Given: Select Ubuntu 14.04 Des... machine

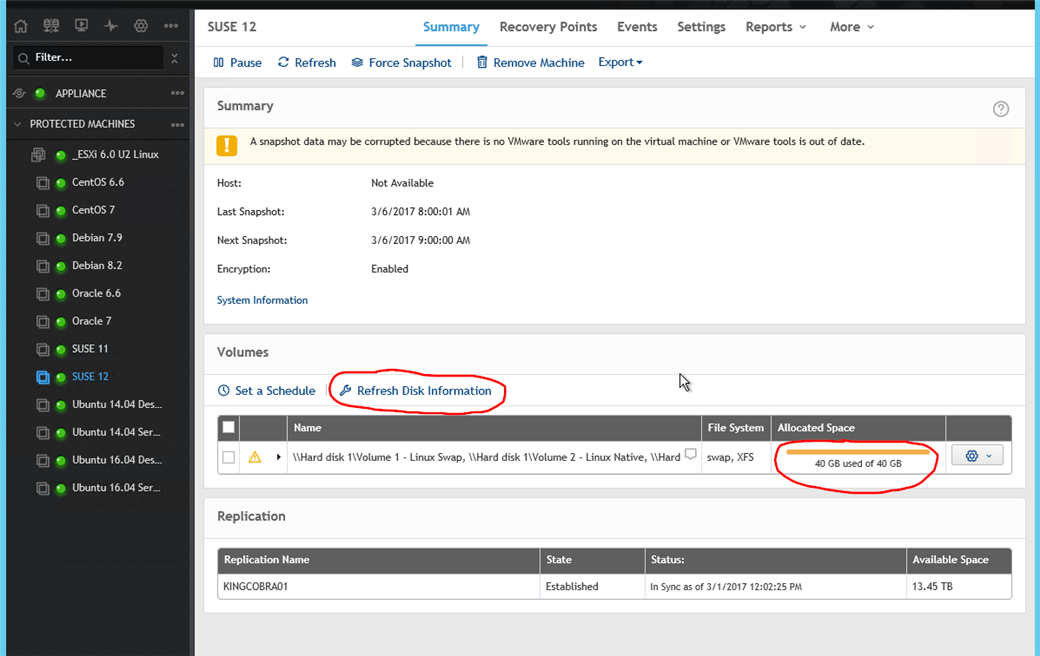Looking at the screenshot, I should coord(117,405).
